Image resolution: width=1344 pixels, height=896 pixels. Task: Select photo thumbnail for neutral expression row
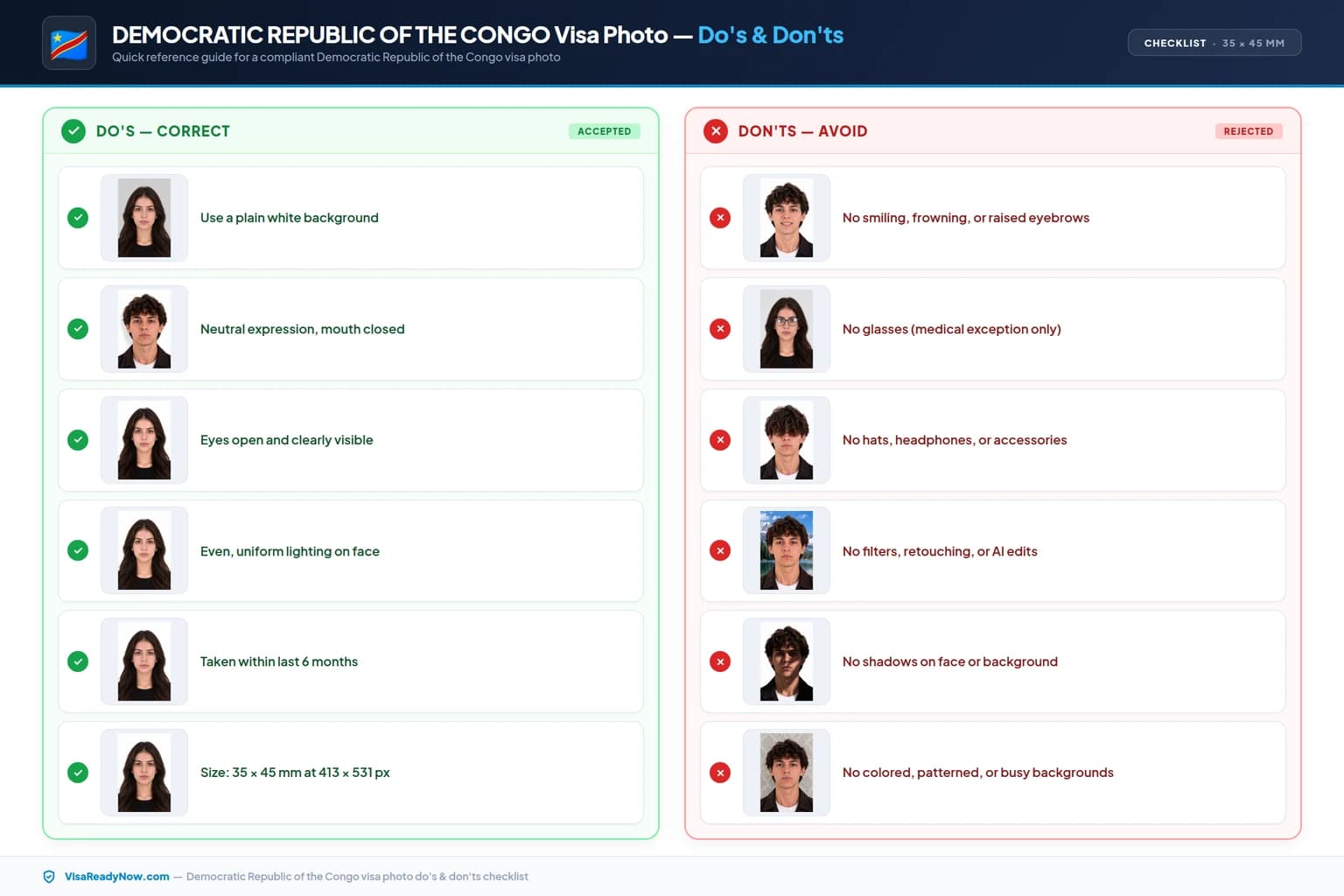[144, 329]
